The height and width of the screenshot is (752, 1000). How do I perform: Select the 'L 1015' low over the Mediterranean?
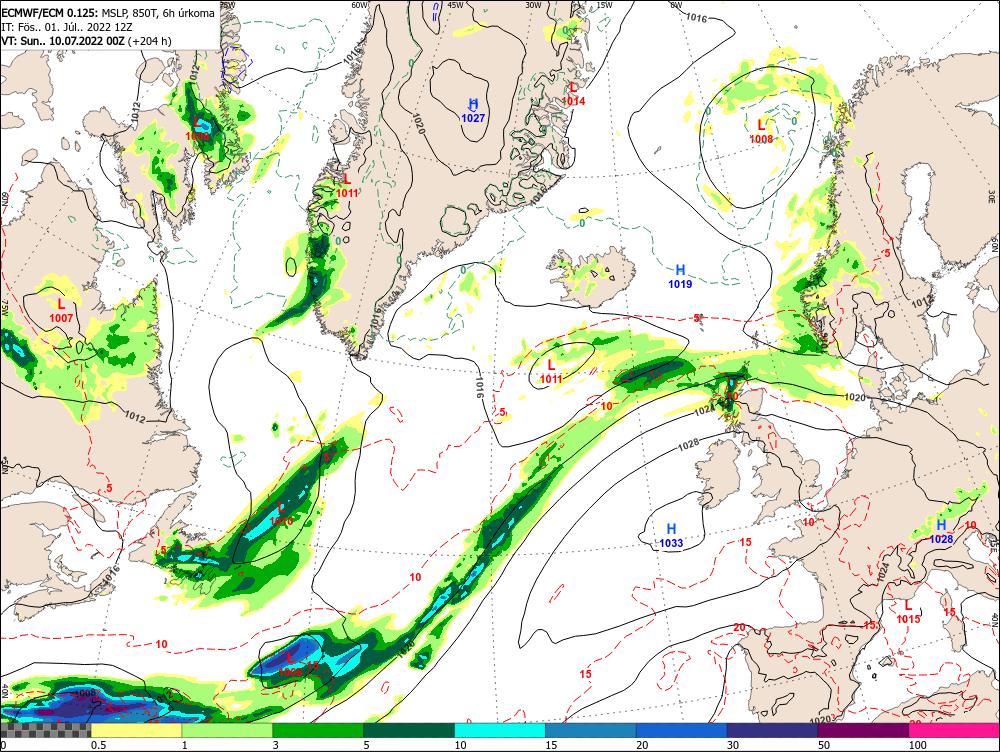[908, 612]
